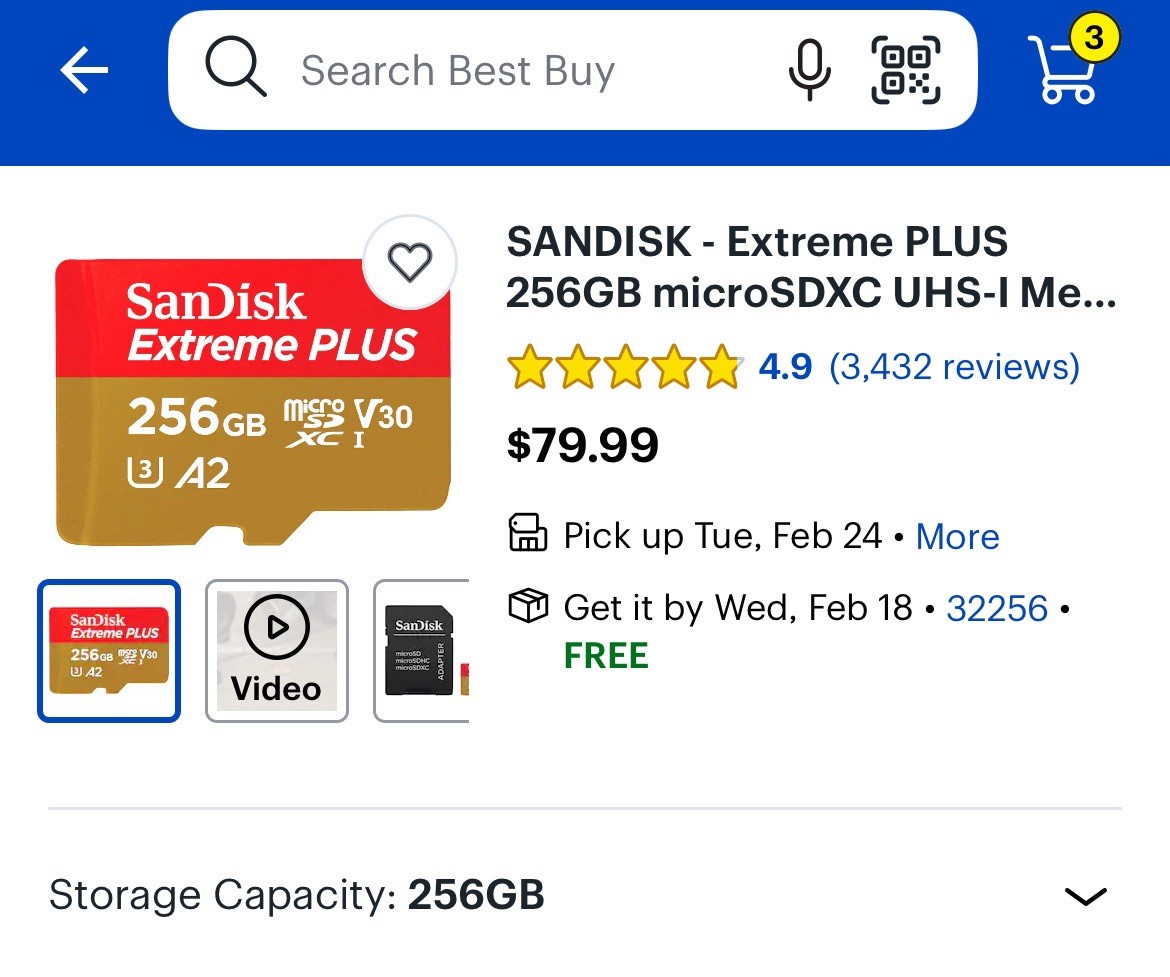Open the SANDISK Extreme PLUS product title

pyautogui.click(x=810, y=268)
